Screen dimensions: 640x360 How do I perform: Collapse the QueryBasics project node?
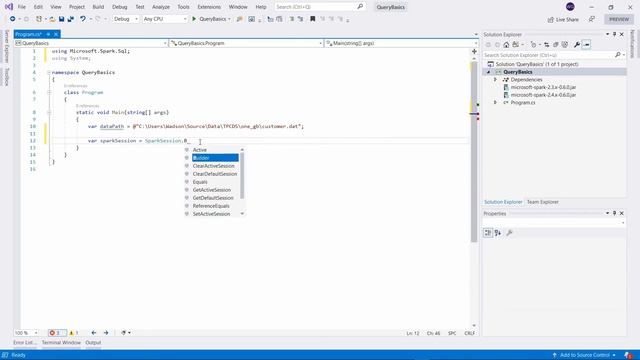(x=489, y=72)
